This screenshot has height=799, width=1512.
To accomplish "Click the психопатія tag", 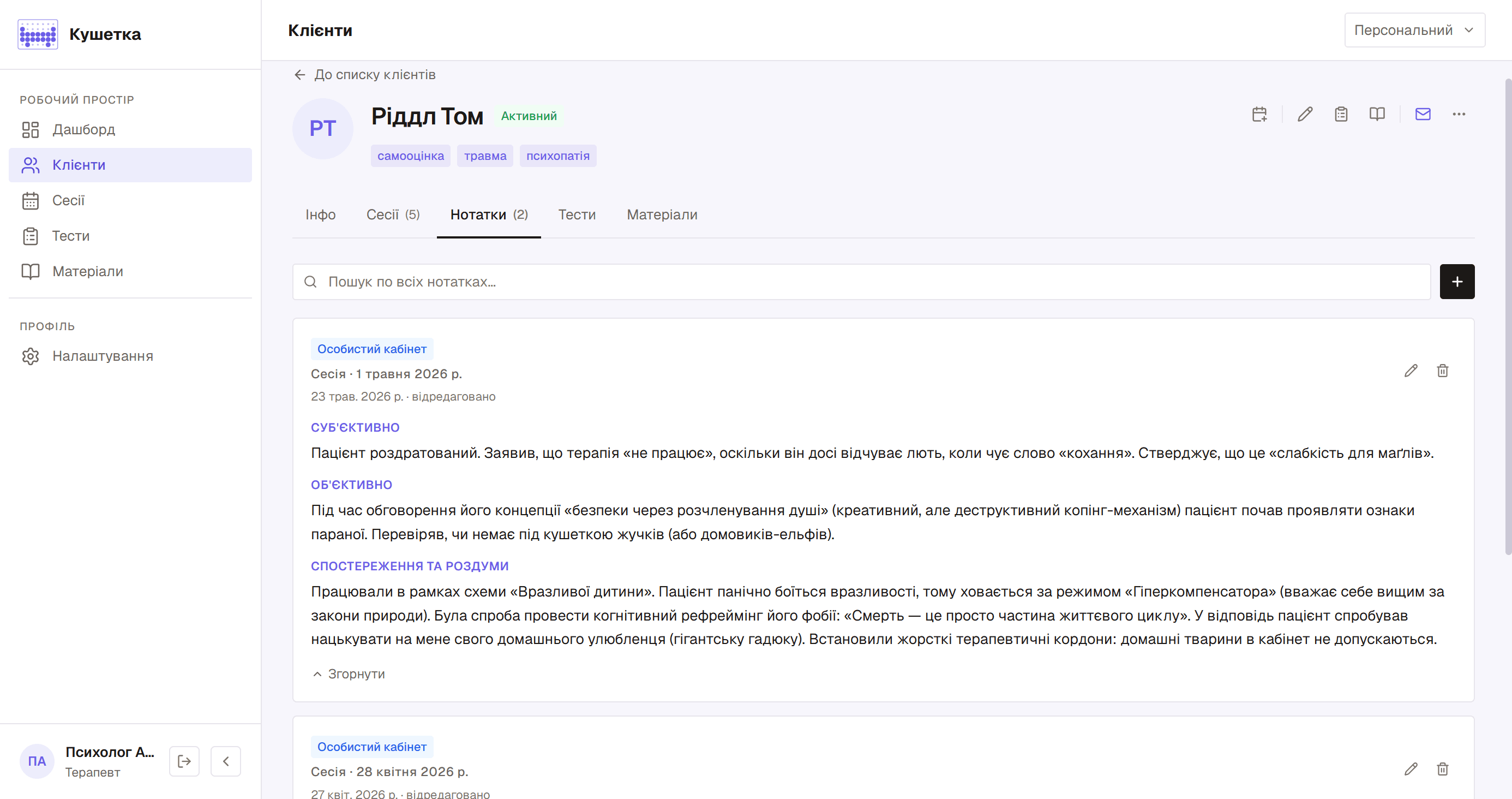I will (558, 156).
